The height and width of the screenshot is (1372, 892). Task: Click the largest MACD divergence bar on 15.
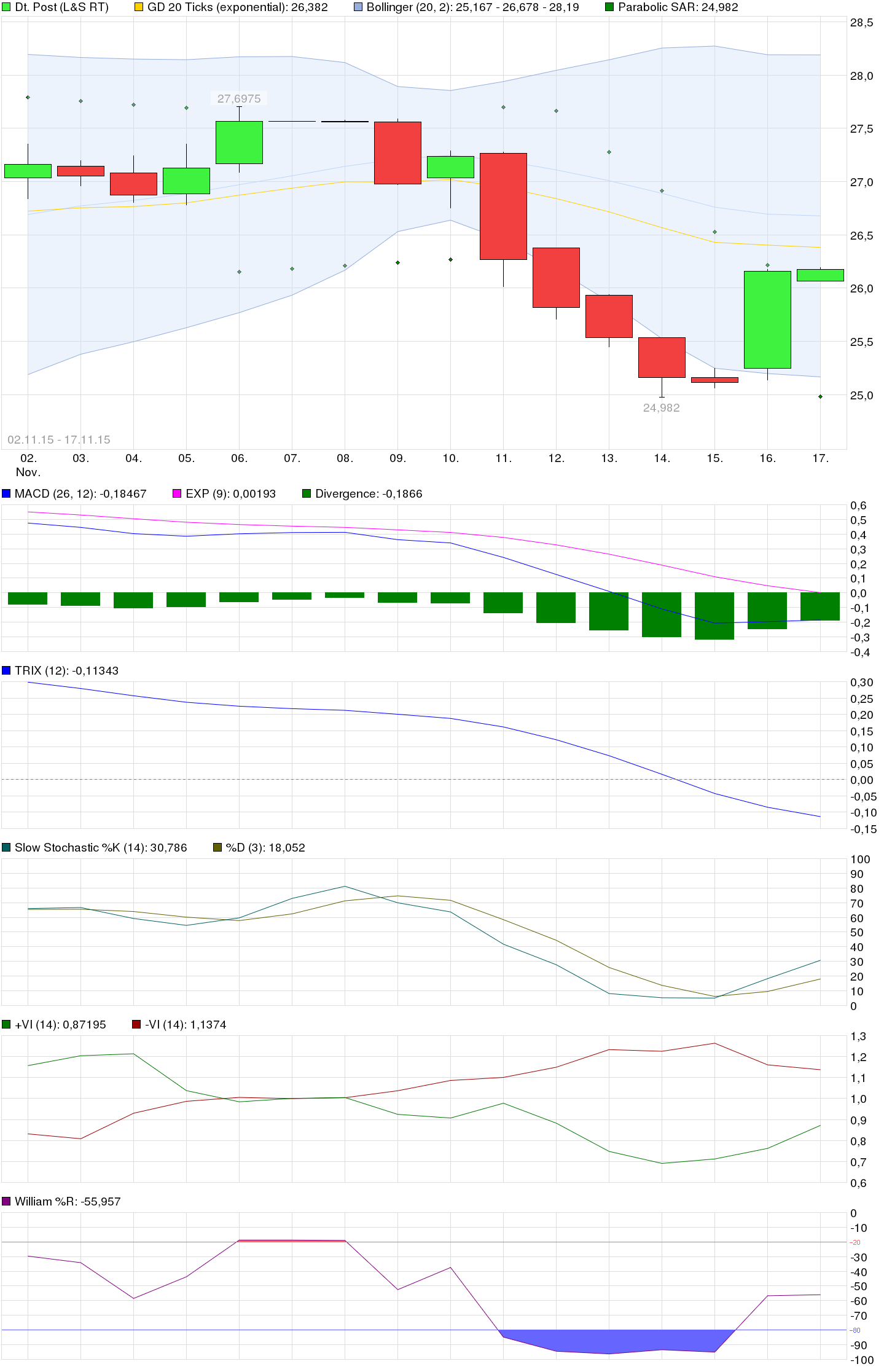pyautogui.click(x=714, y=616)
